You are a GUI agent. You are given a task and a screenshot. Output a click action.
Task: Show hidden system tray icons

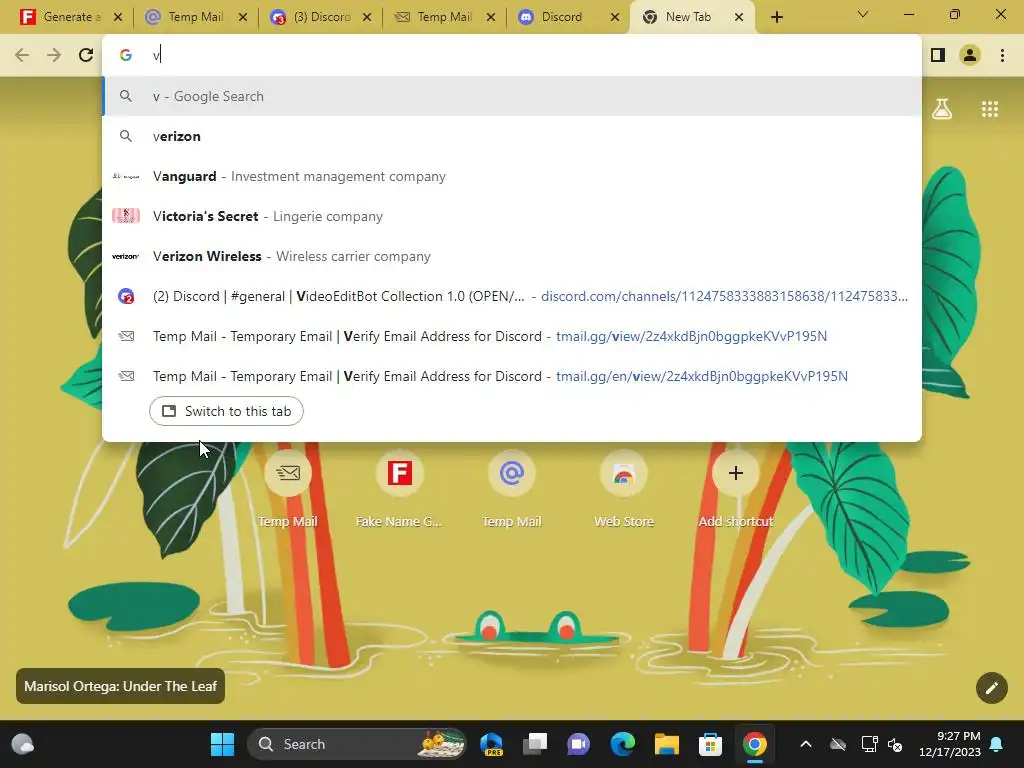(x=806, y=744)
